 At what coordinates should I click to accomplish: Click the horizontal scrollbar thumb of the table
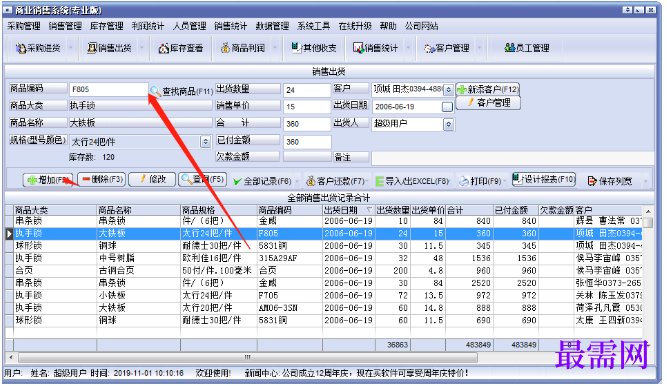(248, 357)
